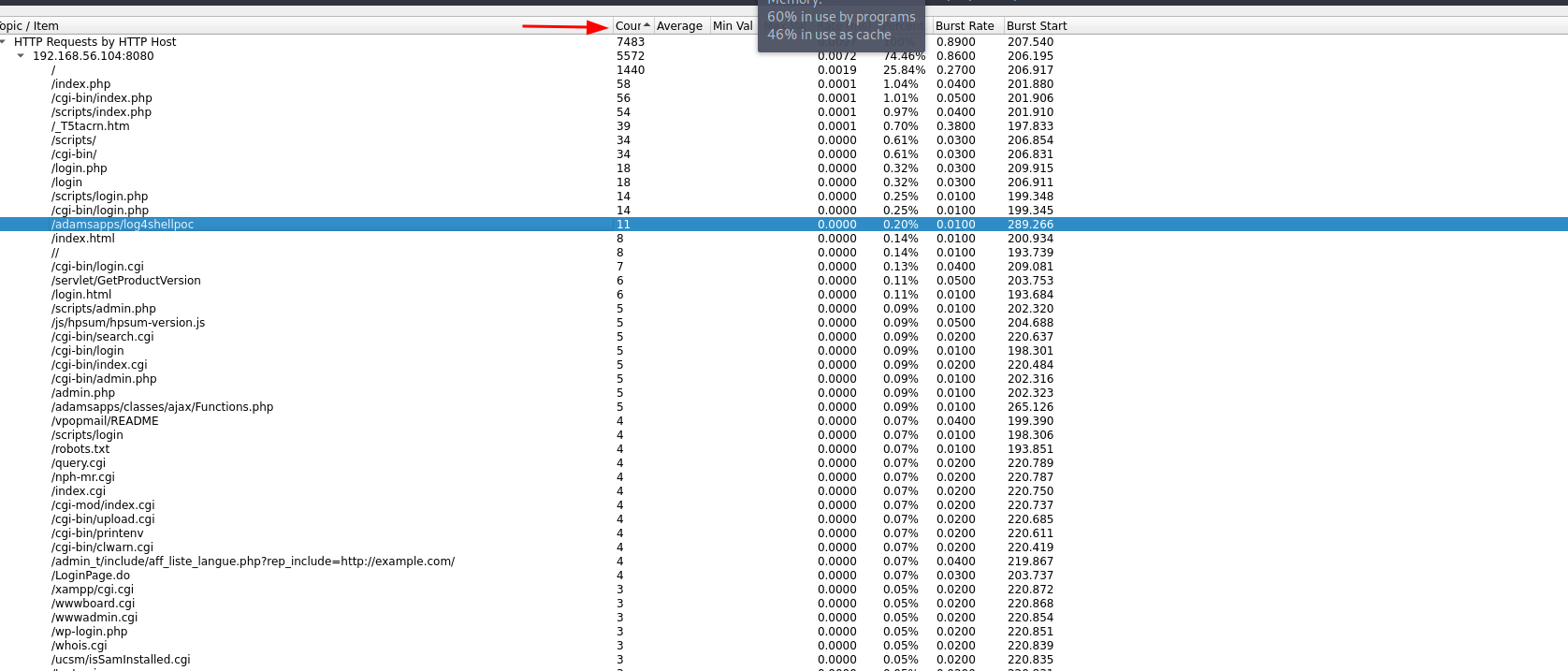Image resolution: width=1568 pixels, height=671 pixels.
Task: Select the /robots.txt request row
Action: [x=80, y=449]
